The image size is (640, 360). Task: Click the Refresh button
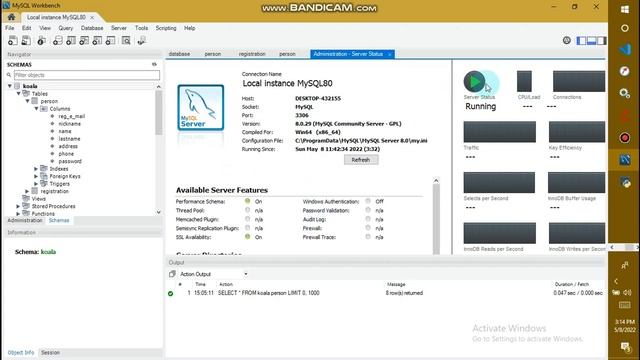point(361,160)
